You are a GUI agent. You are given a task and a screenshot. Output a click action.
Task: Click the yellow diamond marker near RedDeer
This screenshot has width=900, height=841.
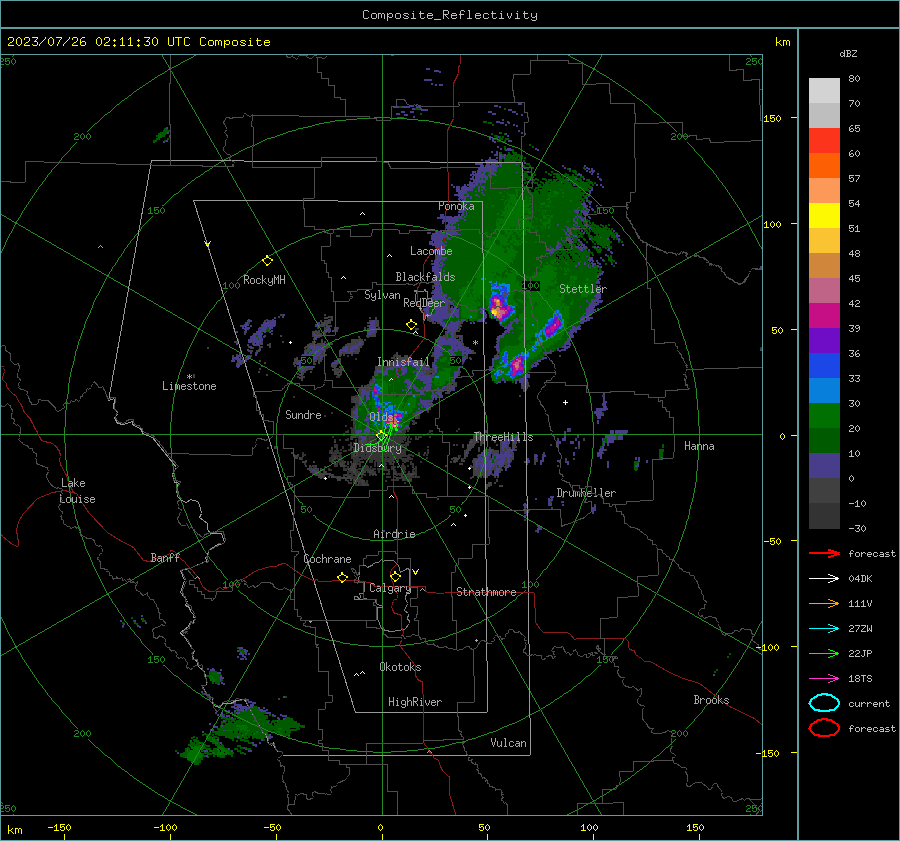(x=412, y=325)
